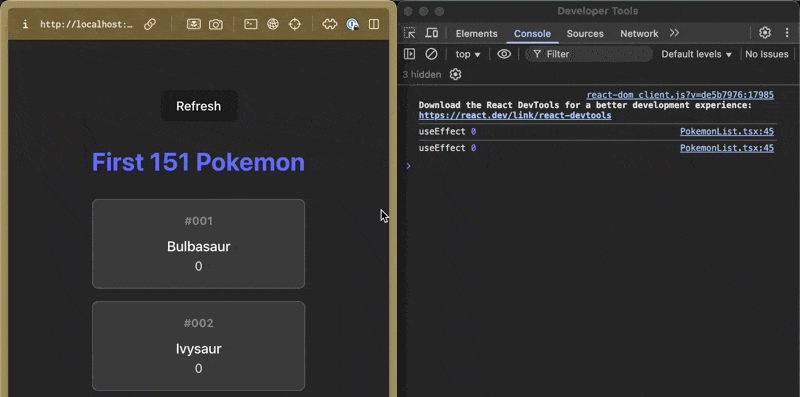800x397 pixels.
Task: Take a screenshot with the camera icon
Action: click(216, 24)
